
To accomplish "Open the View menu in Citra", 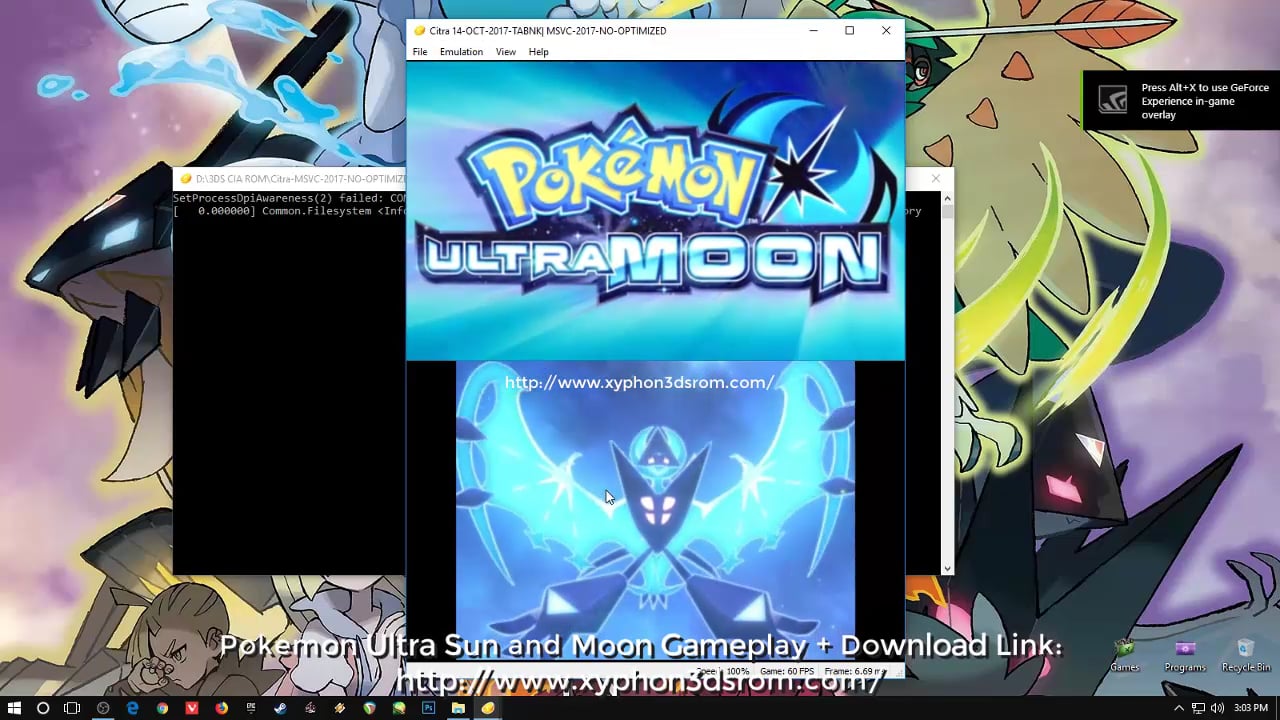I will pos(506,52).
